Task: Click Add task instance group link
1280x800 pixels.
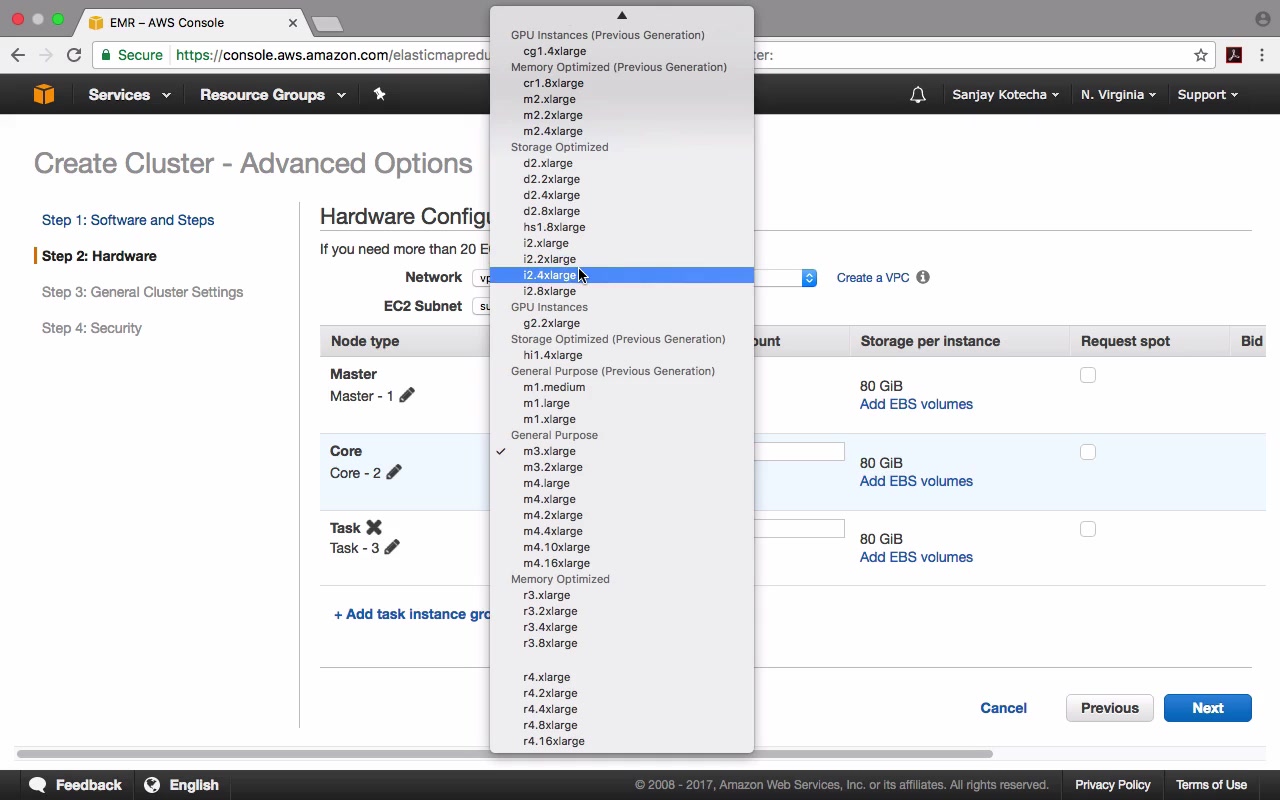Action: [x=412, y=614]
